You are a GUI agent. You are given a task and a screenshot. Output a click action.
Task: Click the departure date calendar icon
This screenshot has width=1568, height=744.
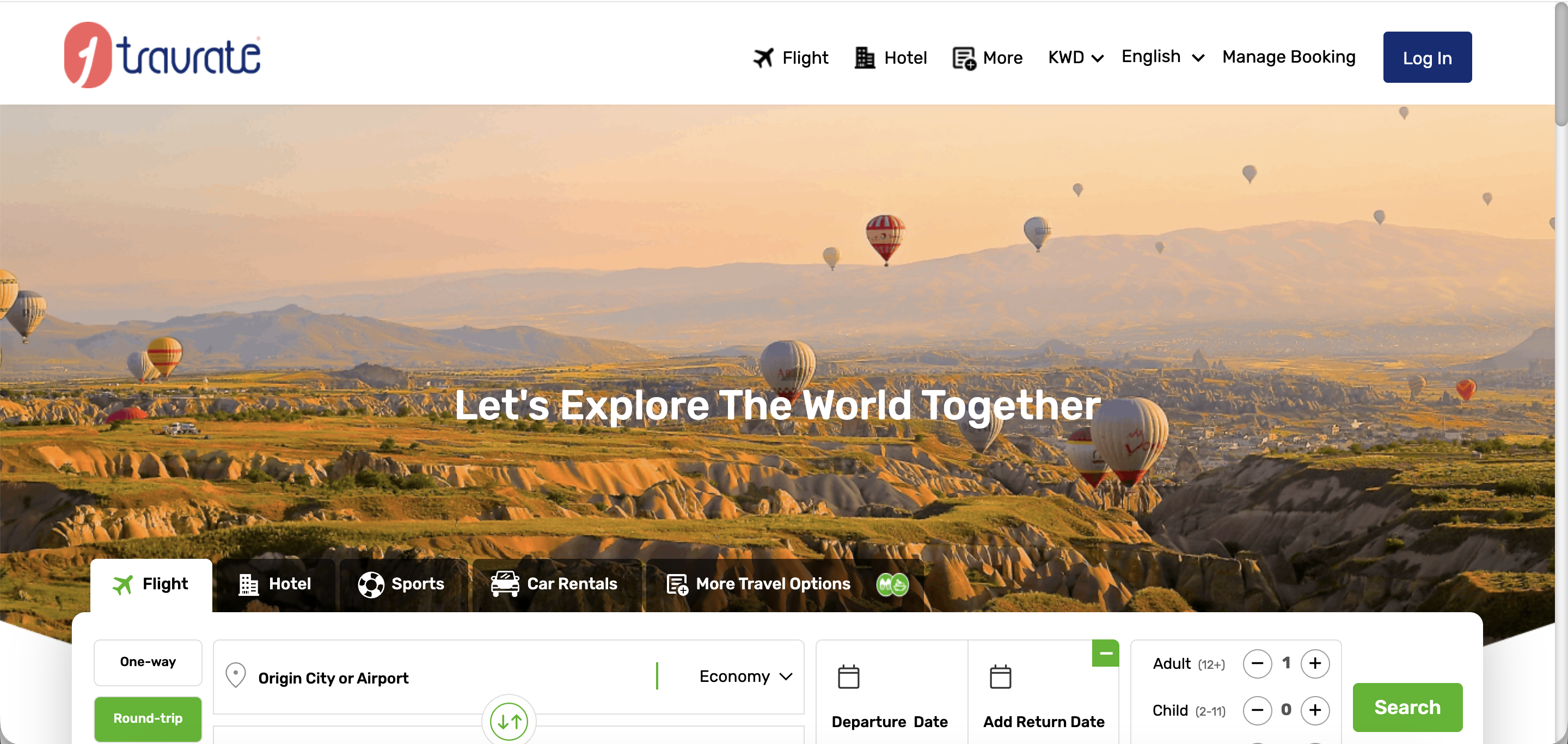848,676
